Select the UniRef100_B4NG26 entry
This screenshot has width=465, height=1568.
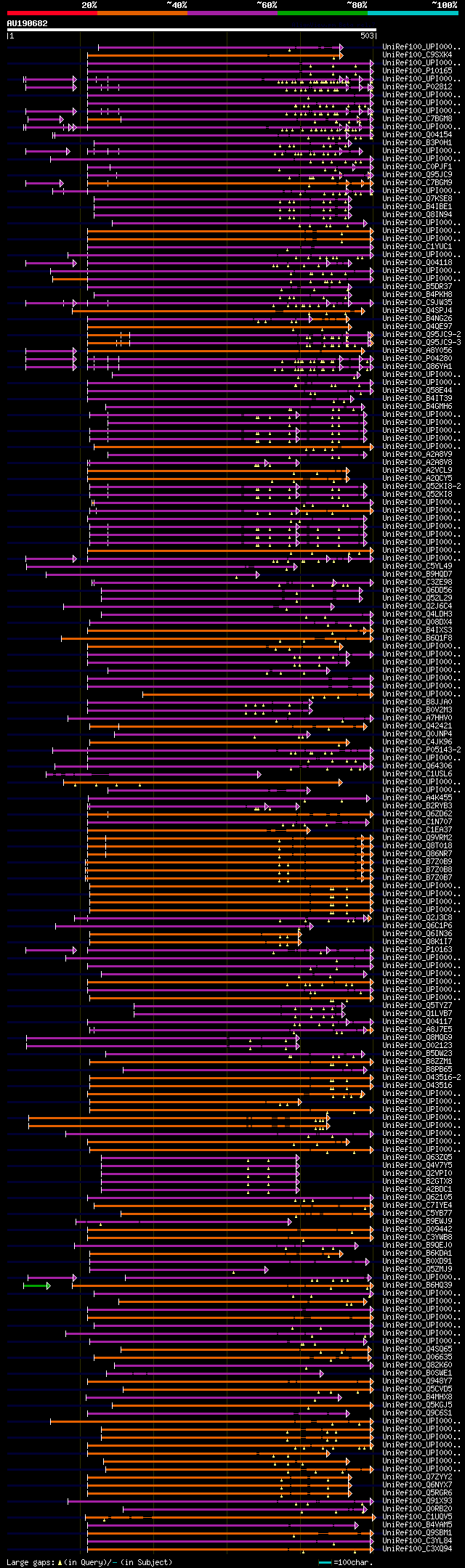pyautogui.click(x=417, y=318)
